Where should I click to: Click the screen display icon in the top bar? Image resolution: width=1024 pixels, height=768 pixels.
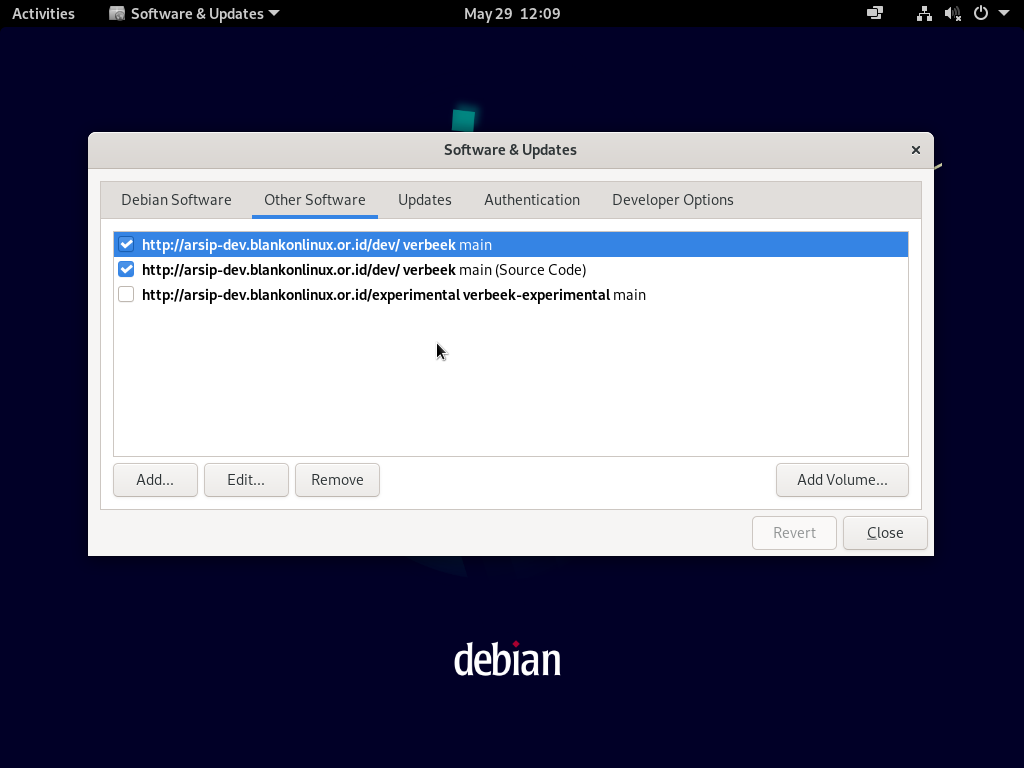(874, 13)
